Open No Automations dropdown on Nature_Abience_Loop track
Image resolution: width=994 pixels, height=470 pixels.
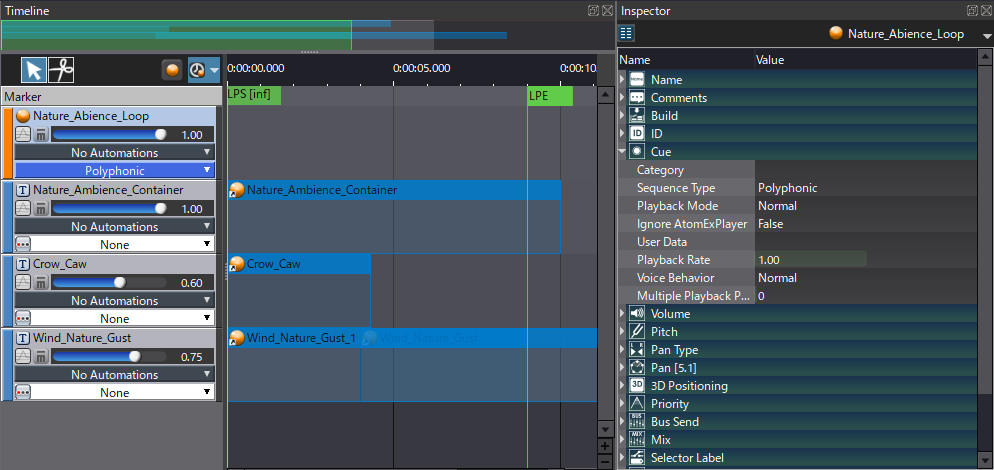(115, 153)
